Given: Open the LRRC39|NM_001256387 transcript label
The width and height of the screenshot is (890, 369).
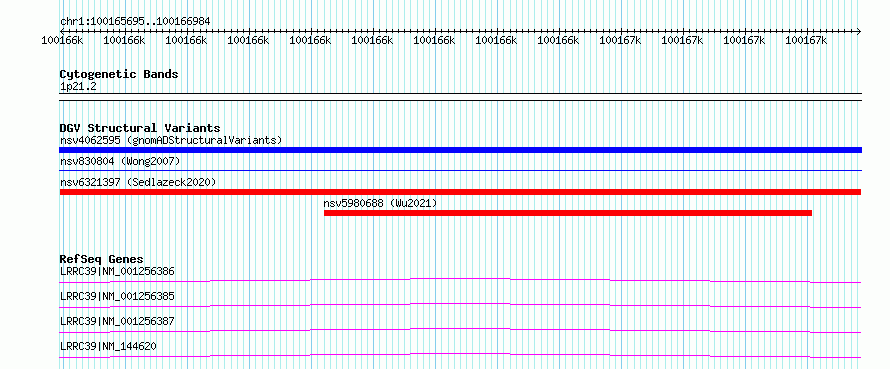Looking at the screenshot, I should [117, 321].
